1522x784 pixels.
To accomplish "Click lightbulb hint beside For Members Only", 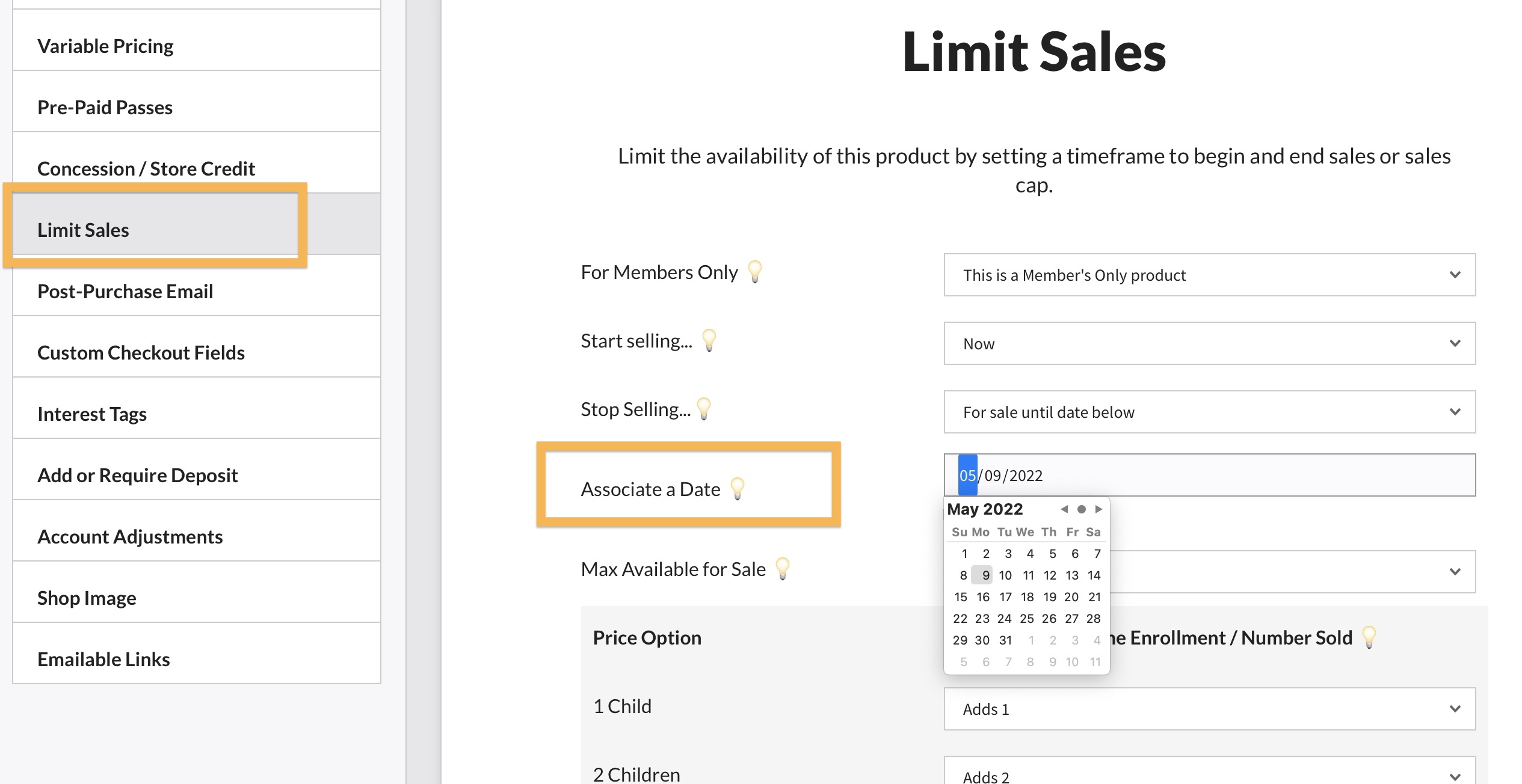I will tap(754, 272).
